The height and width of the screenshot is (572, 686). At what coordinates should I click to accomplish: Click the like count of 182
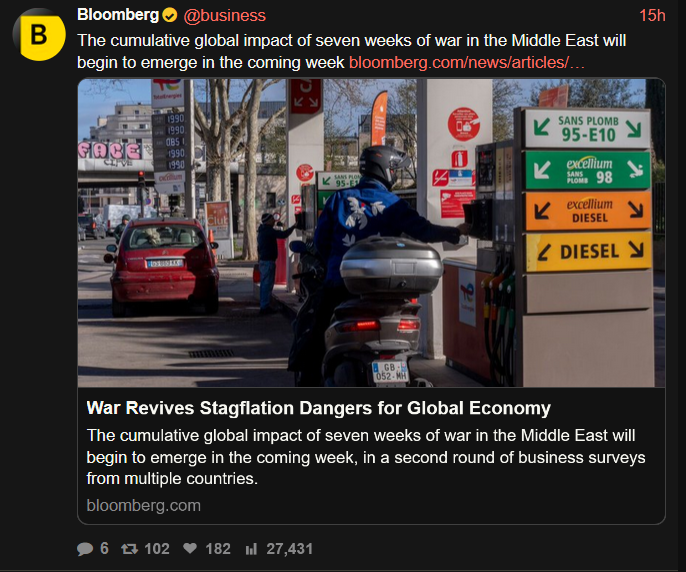point(218,549)
